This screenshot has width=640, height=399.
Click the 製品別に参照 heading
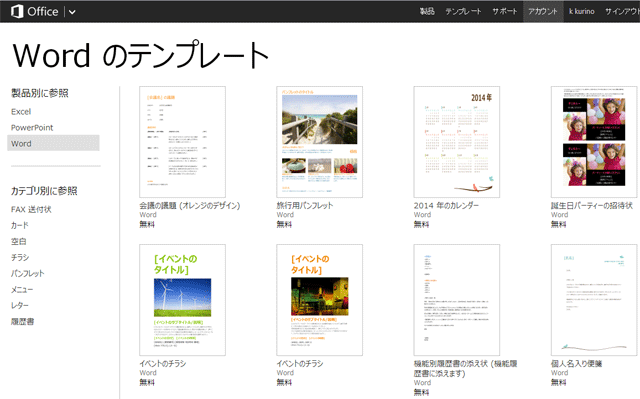point(40,93)
